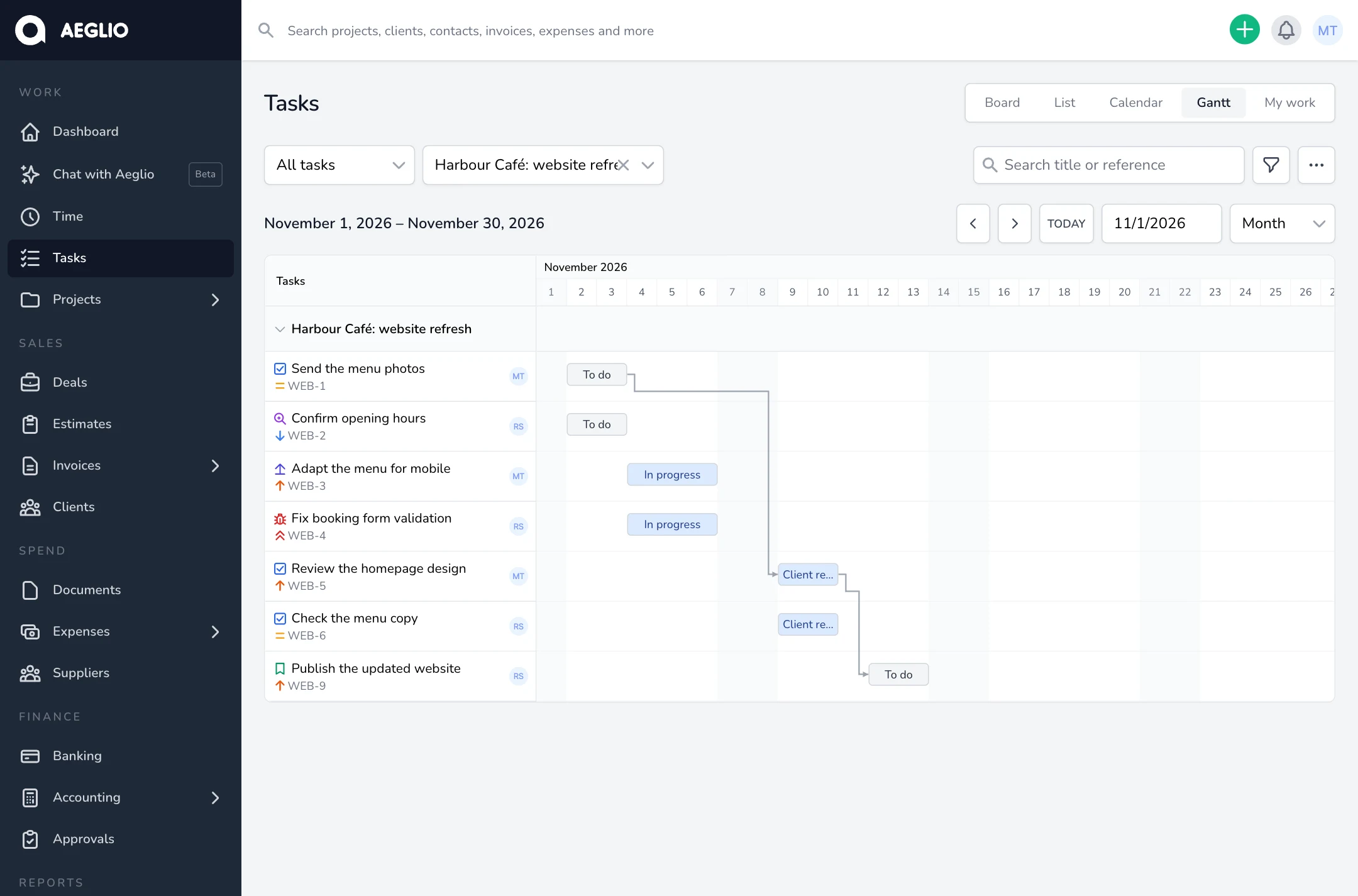Go to next month arrow

pyautogui.click(x=1015, y=223)
